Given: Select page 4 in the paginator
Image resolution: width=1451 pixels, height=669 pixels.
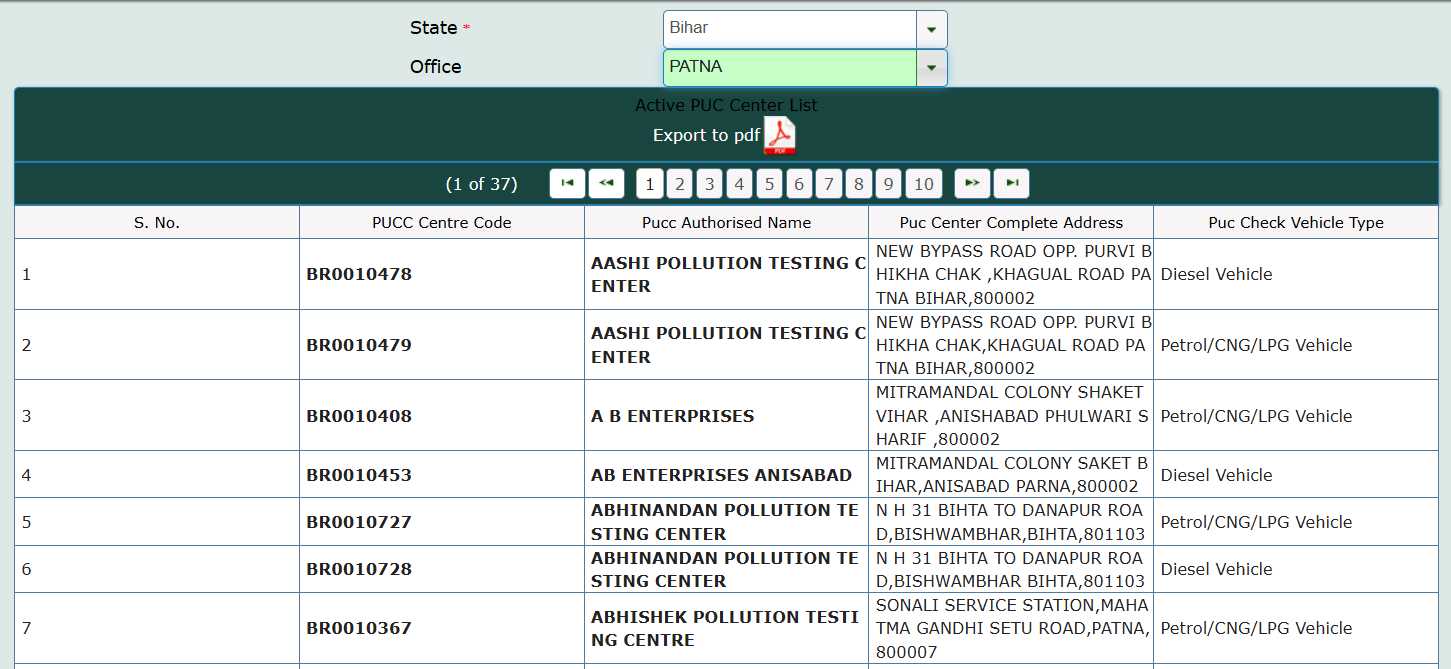Looking at the screenshot, I should point(739,184).
